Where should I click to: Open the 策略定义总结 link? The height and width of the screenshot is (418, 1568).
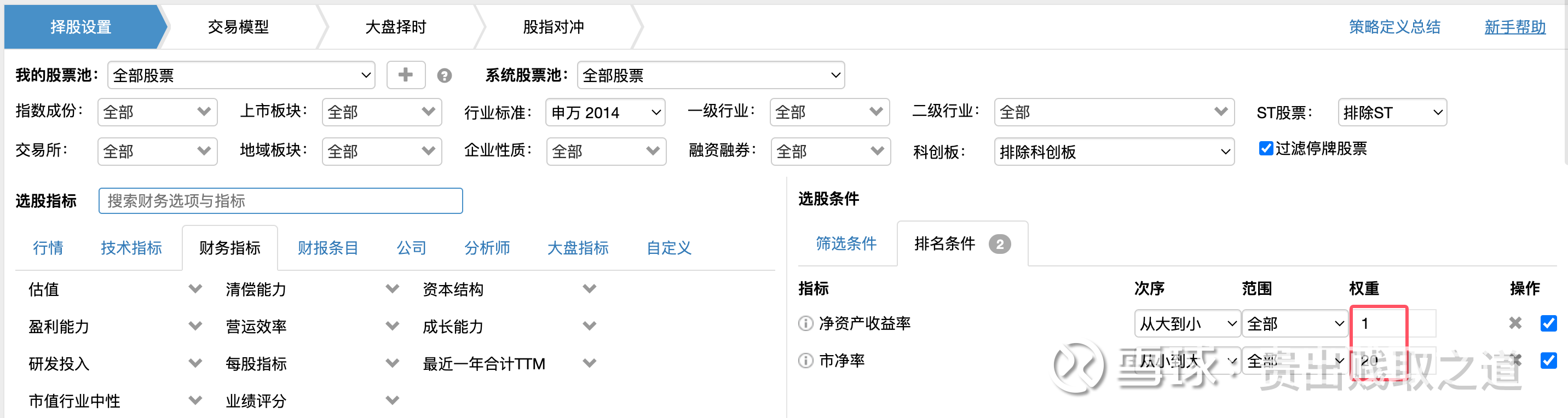(x=1394, y=27)
